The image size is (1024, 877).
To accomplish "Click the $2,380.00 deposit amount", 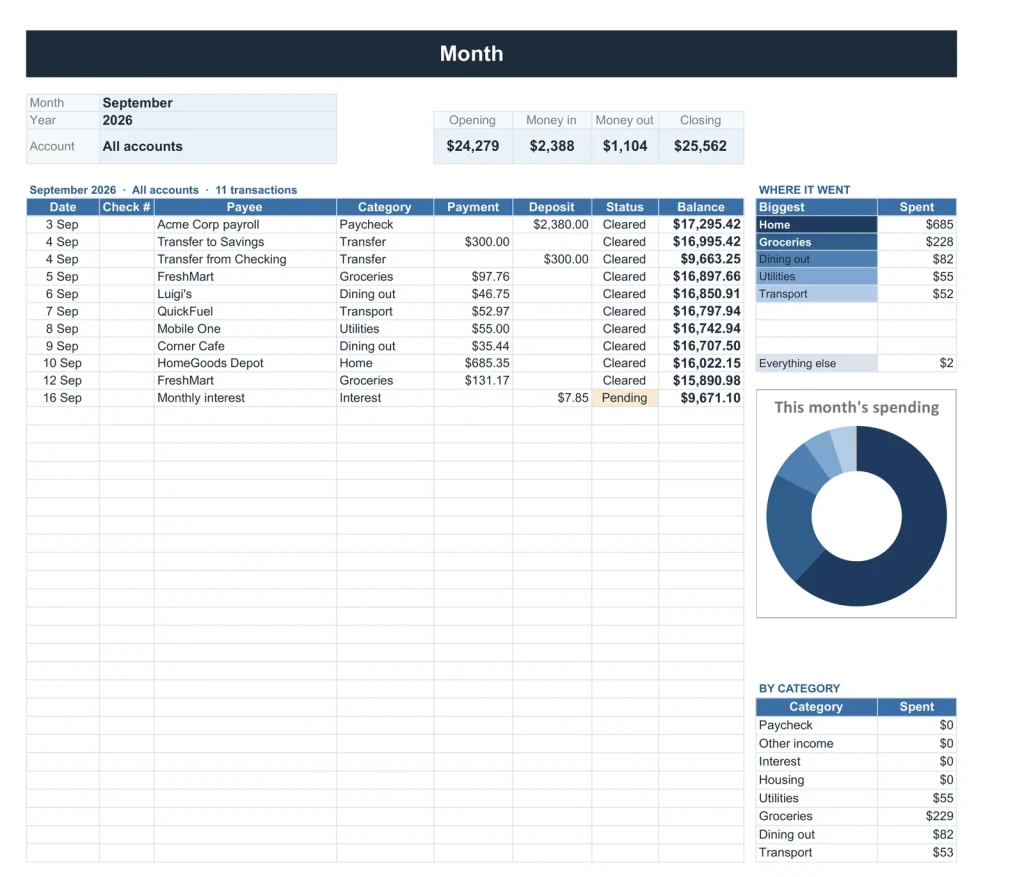I will 552,225.
